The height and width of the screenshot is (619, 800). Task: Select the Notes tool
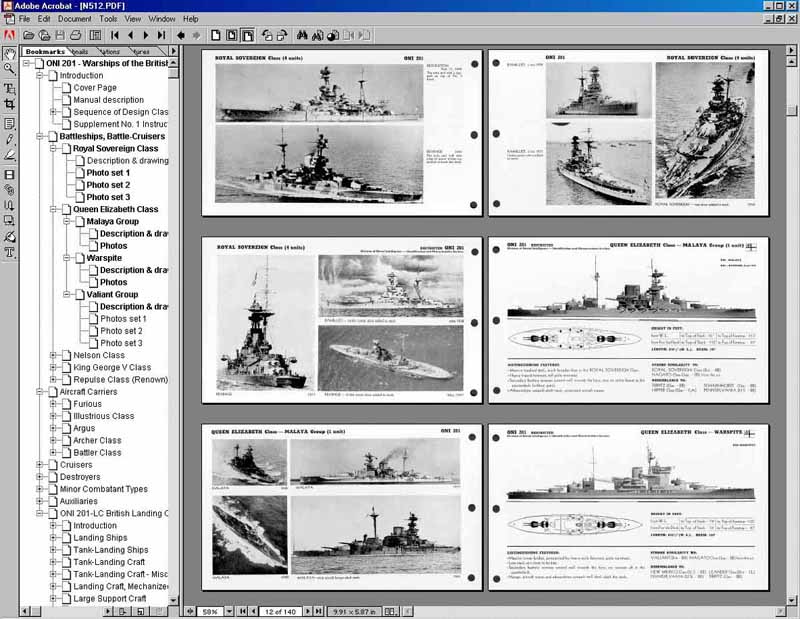[9, 123]
